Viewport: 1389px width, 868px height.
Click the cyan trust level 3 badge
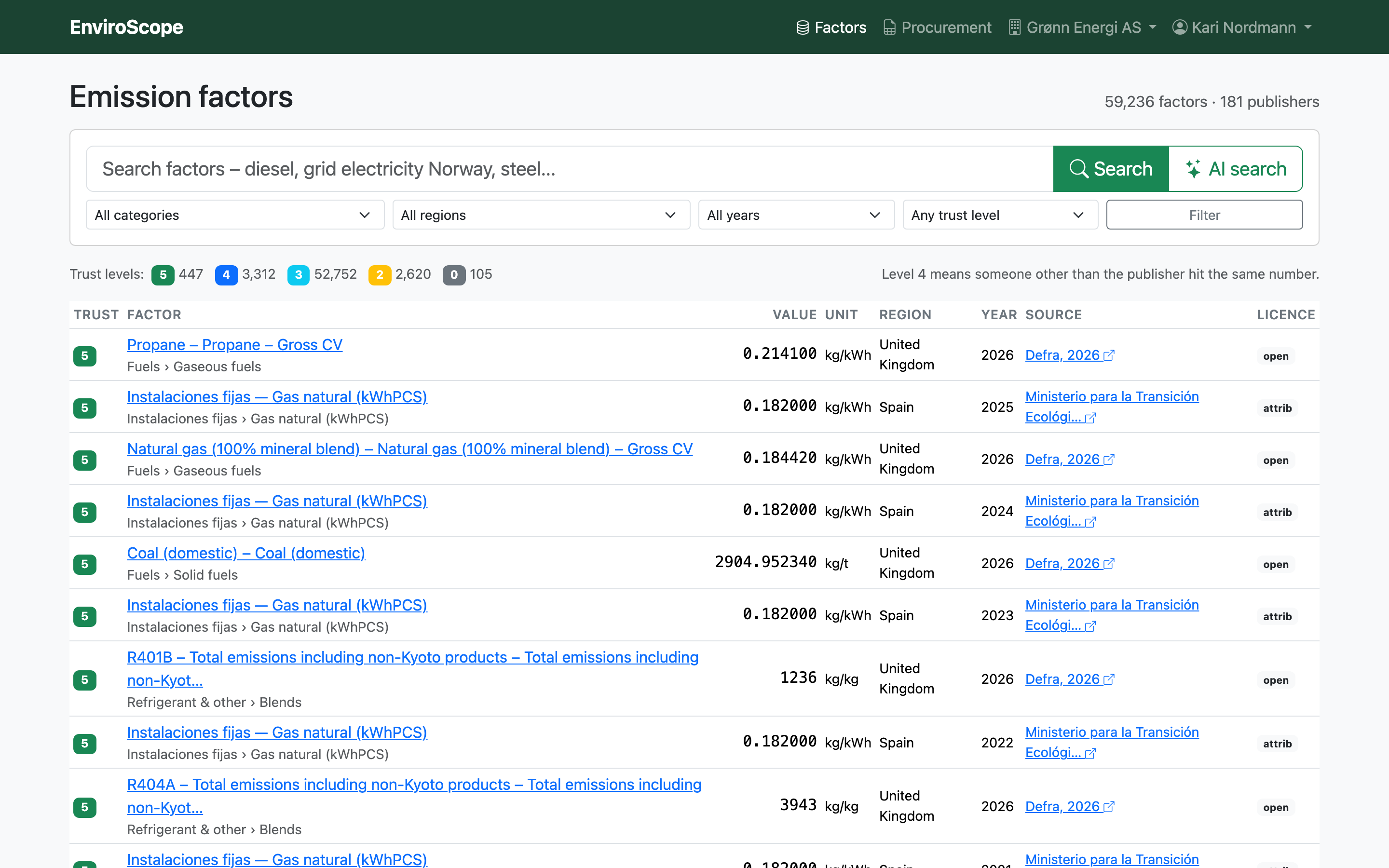click(x=299, y=275)
